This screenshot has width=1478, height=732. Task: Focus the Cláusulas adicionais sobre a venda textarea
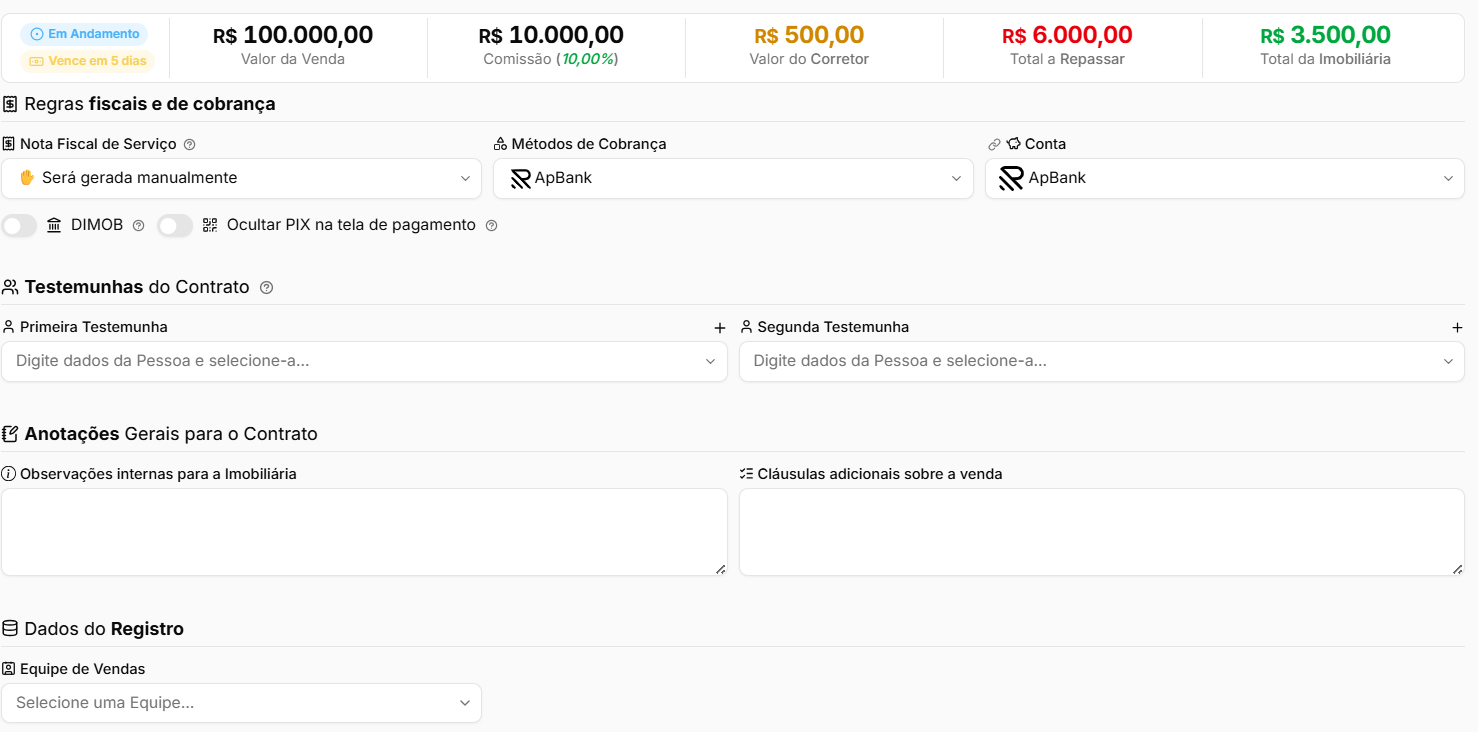point(1102,532)
